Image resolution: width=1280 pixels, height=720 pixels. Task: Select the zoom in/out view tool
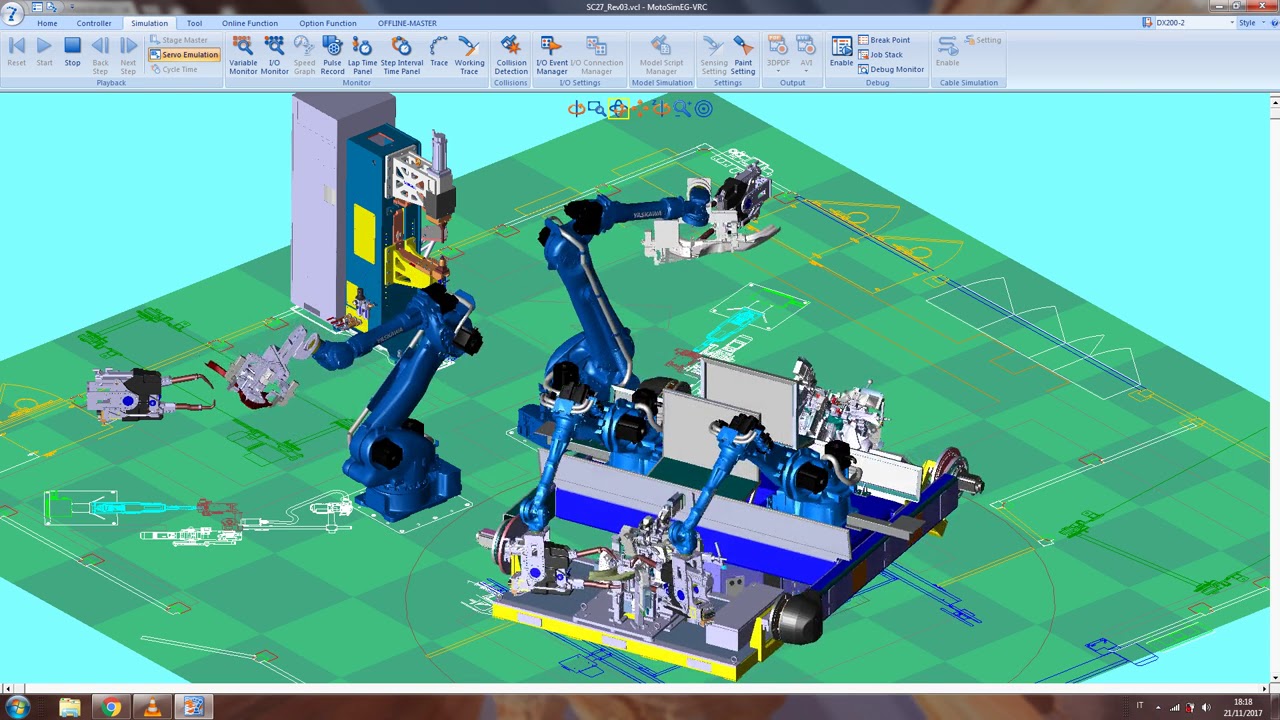[x=682, y=108]
